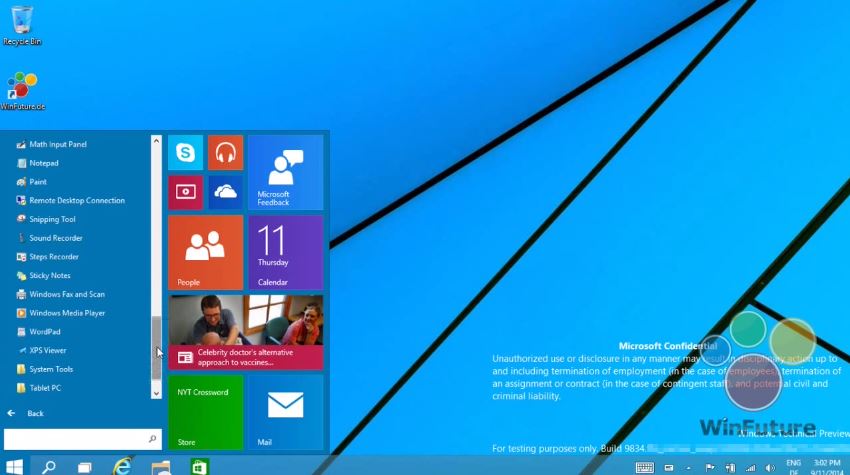Open Sticky Notes

pos(43,275)
